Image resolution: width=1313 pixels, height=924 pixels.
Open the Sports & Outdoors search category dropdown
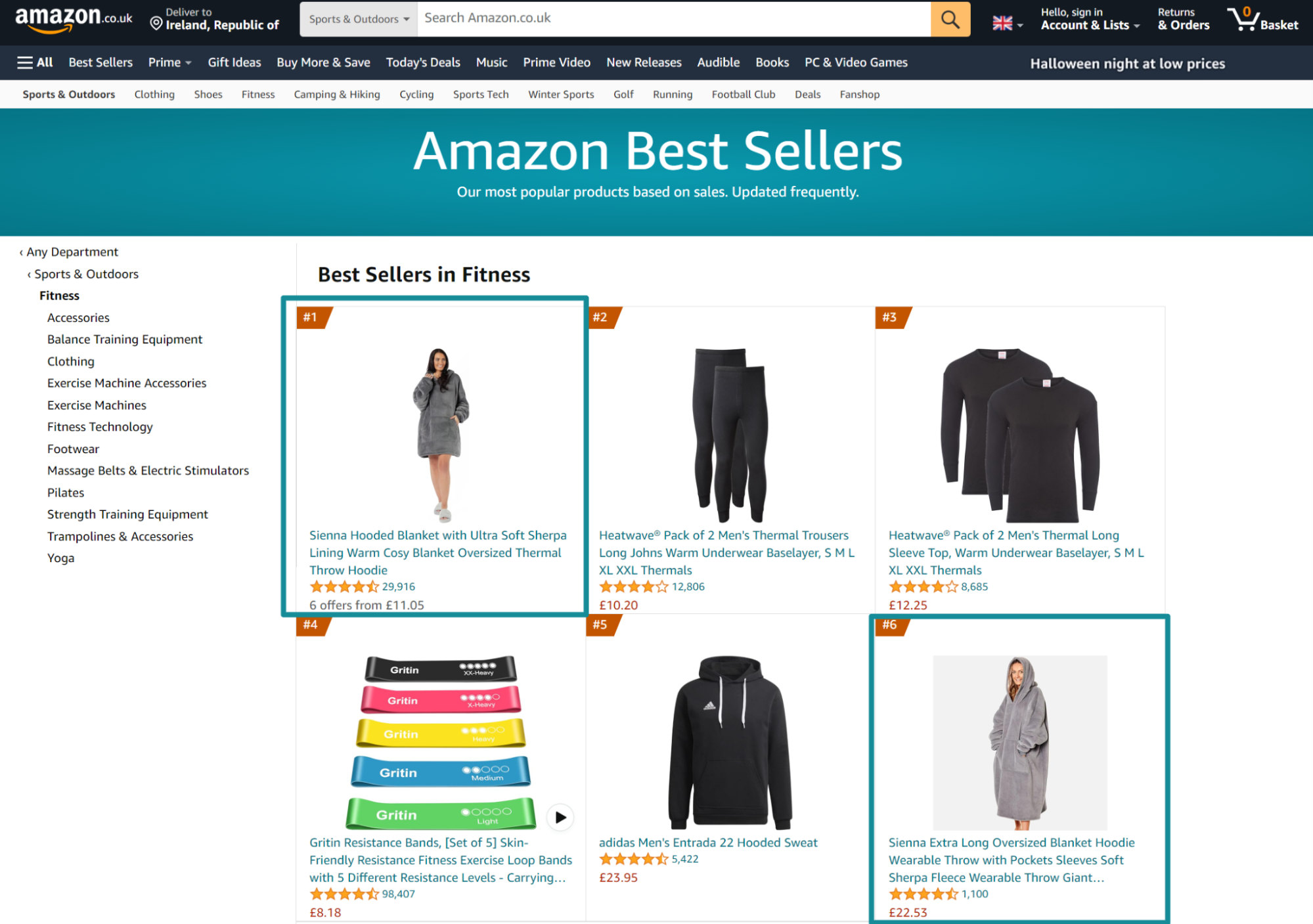[358, 19]
